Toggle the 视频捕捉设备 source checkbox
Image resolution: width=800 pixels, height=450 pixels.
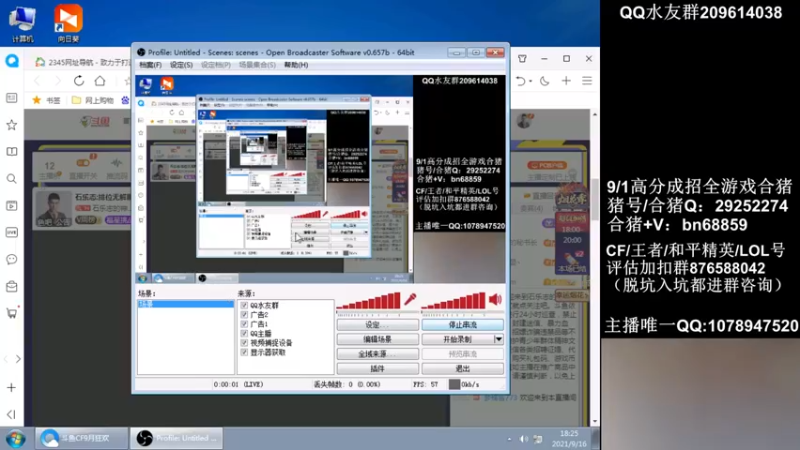tap(244, 343)
